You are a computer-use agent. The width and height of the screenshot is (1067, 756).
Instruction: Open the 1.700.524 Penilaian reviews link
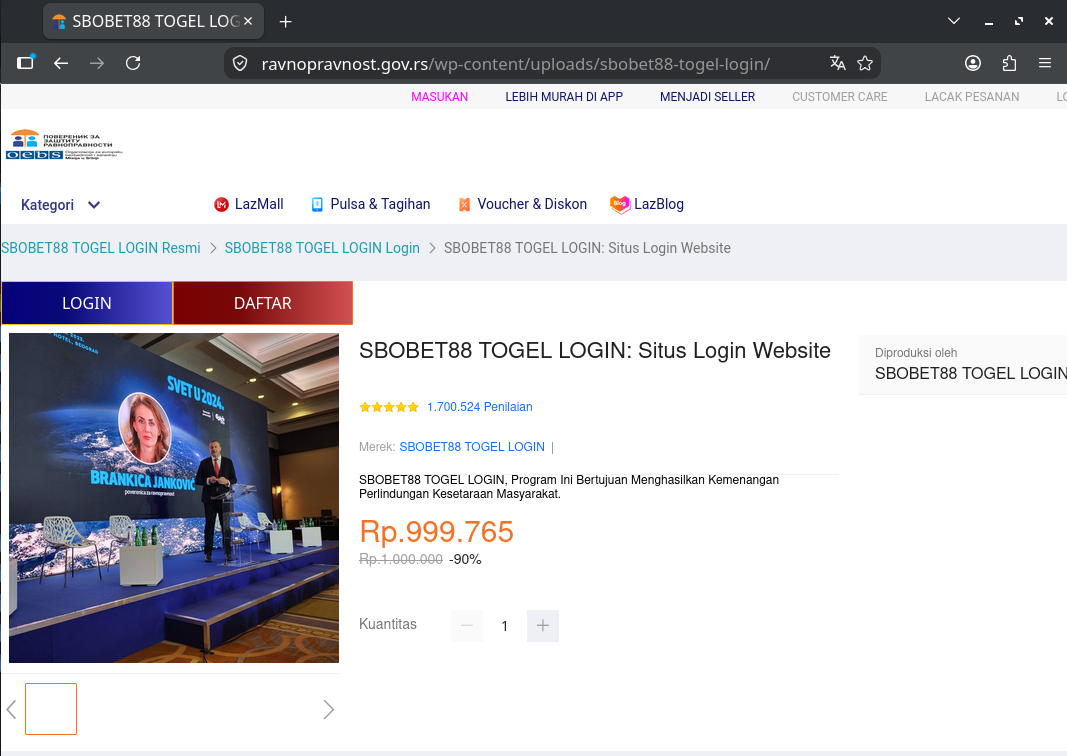(480, 407)
